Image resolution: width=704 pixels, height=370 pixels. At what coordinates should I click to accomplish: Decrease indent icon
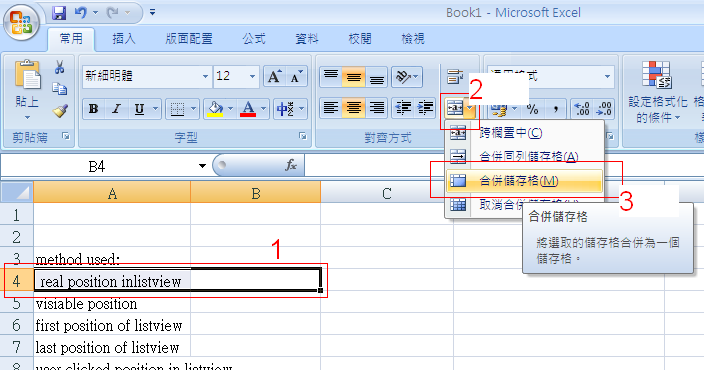(x=403, y=109)
